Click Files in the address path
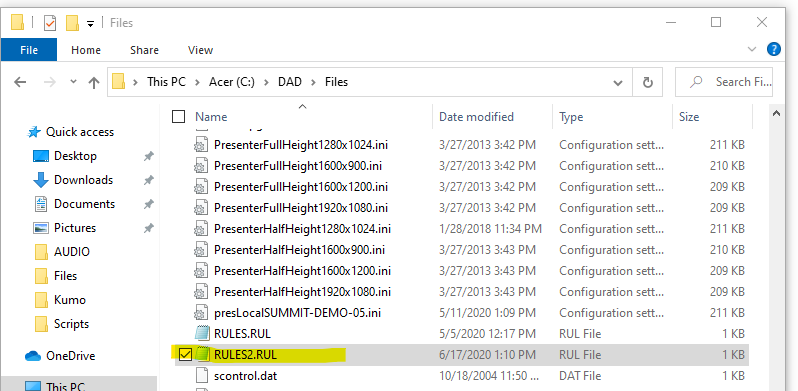This screenshot has width=798, height=391. point(336,82)
